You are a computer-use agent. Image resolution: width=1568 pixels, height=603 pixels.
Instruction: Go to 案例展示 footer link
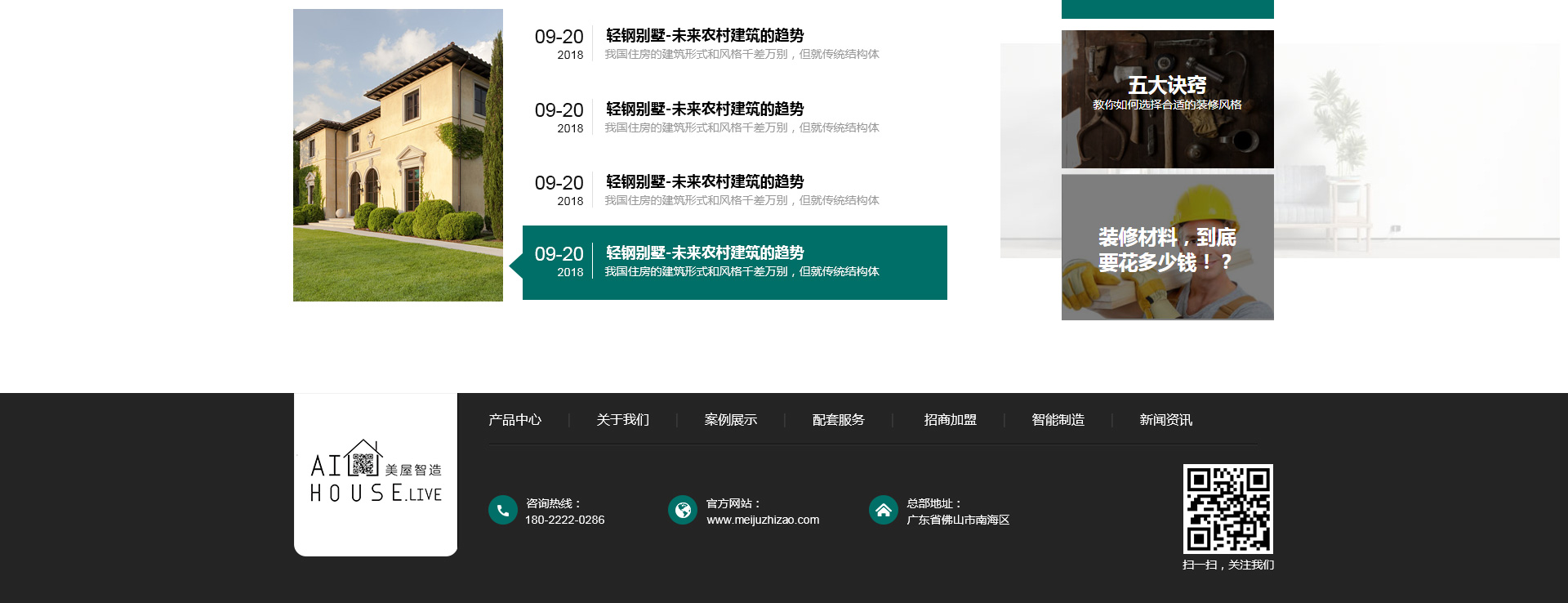[730, 420]
